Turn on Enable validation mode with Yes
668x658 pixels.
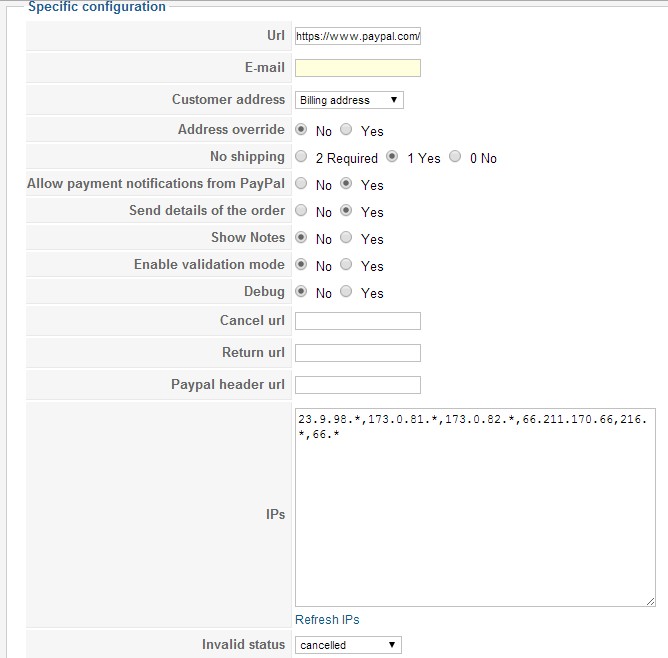[346, 265]
